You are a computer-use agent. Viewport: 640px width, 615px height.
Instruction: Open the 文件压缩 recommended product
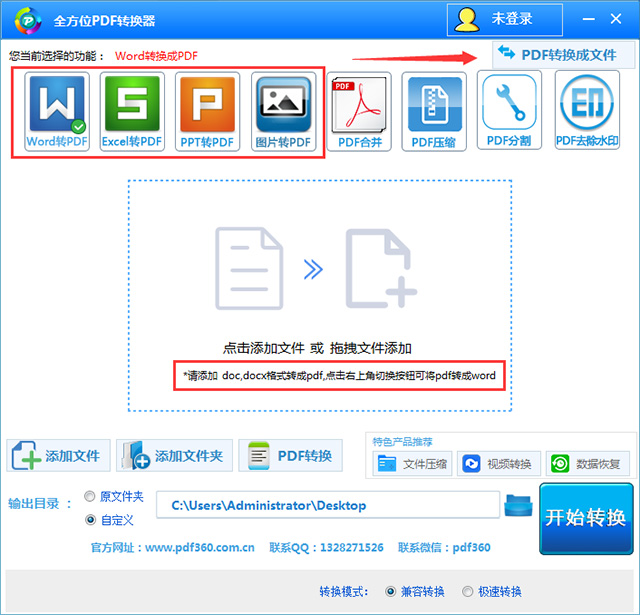tap(412, 464)
